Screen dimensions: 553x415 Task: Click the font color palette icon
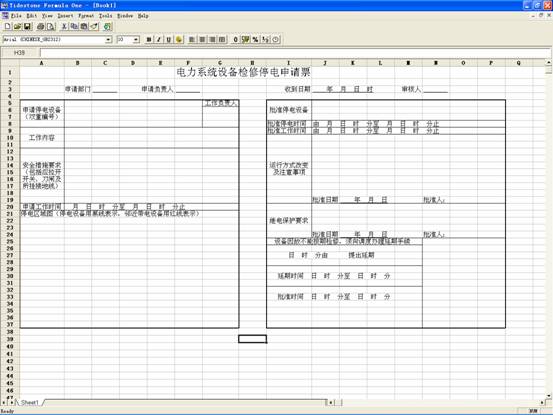pos(179,39)
